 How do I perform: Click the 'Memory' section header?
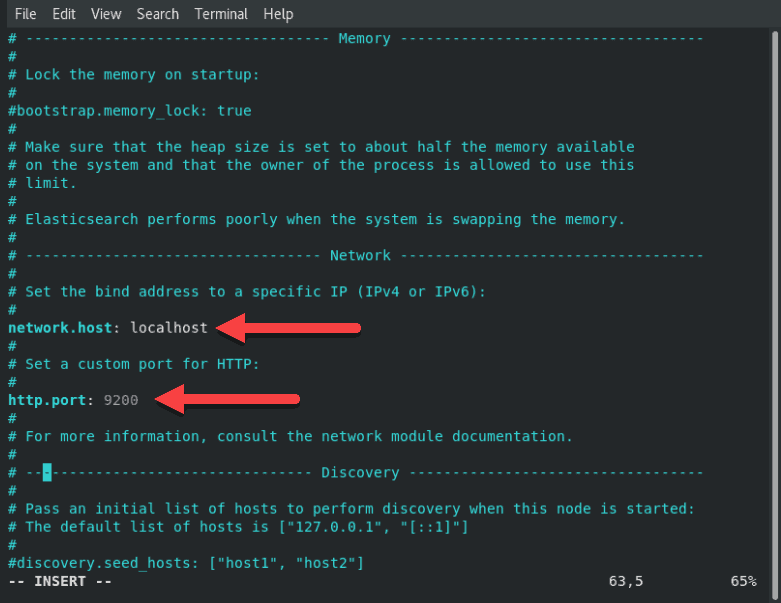click(x=364, y=39)
